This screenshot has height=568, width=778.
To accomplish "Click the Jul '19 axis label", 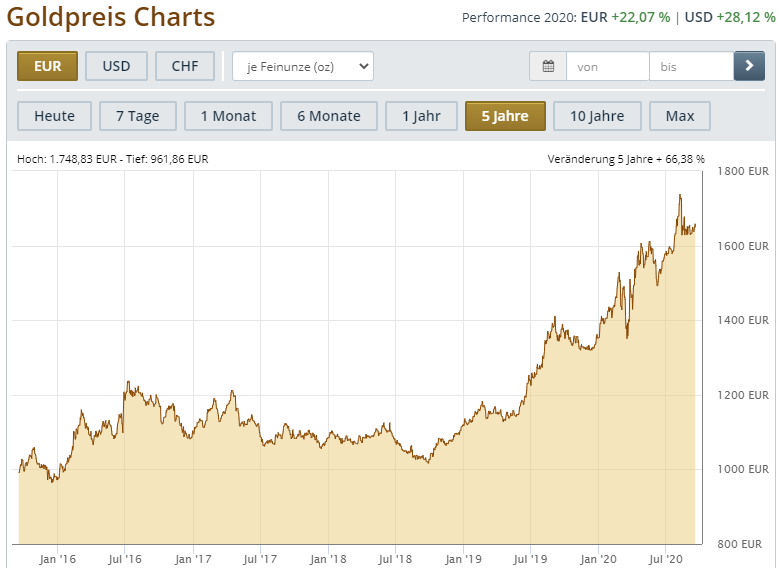I will [x=530, y=559].
